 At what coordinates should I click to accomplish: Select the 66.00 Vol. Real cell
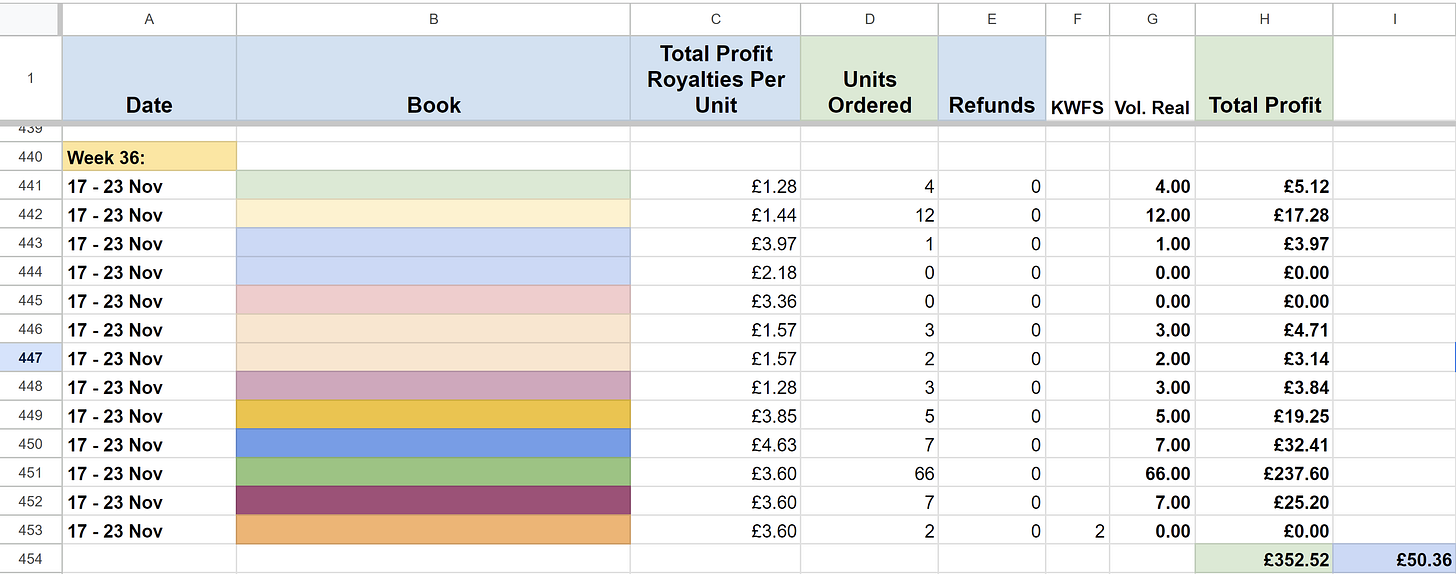click(1152, 473)
